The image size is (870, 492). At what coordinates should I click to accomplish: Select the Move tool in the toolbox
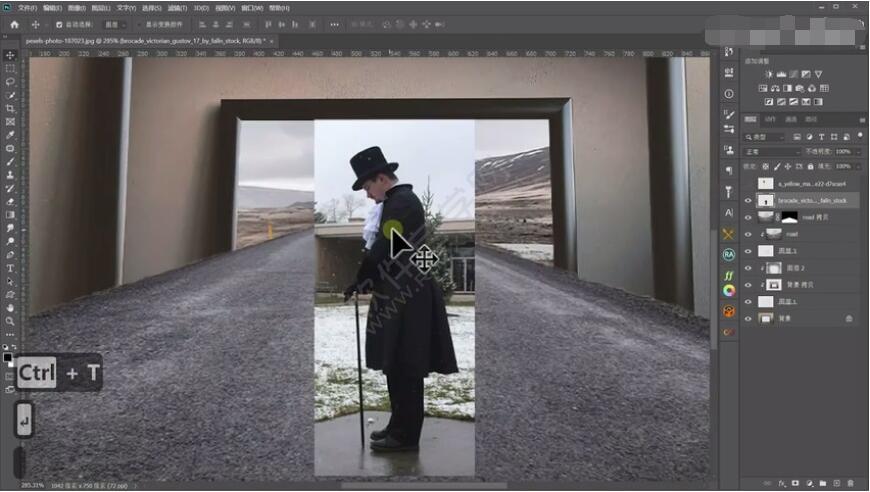click(x=10, y=55)
